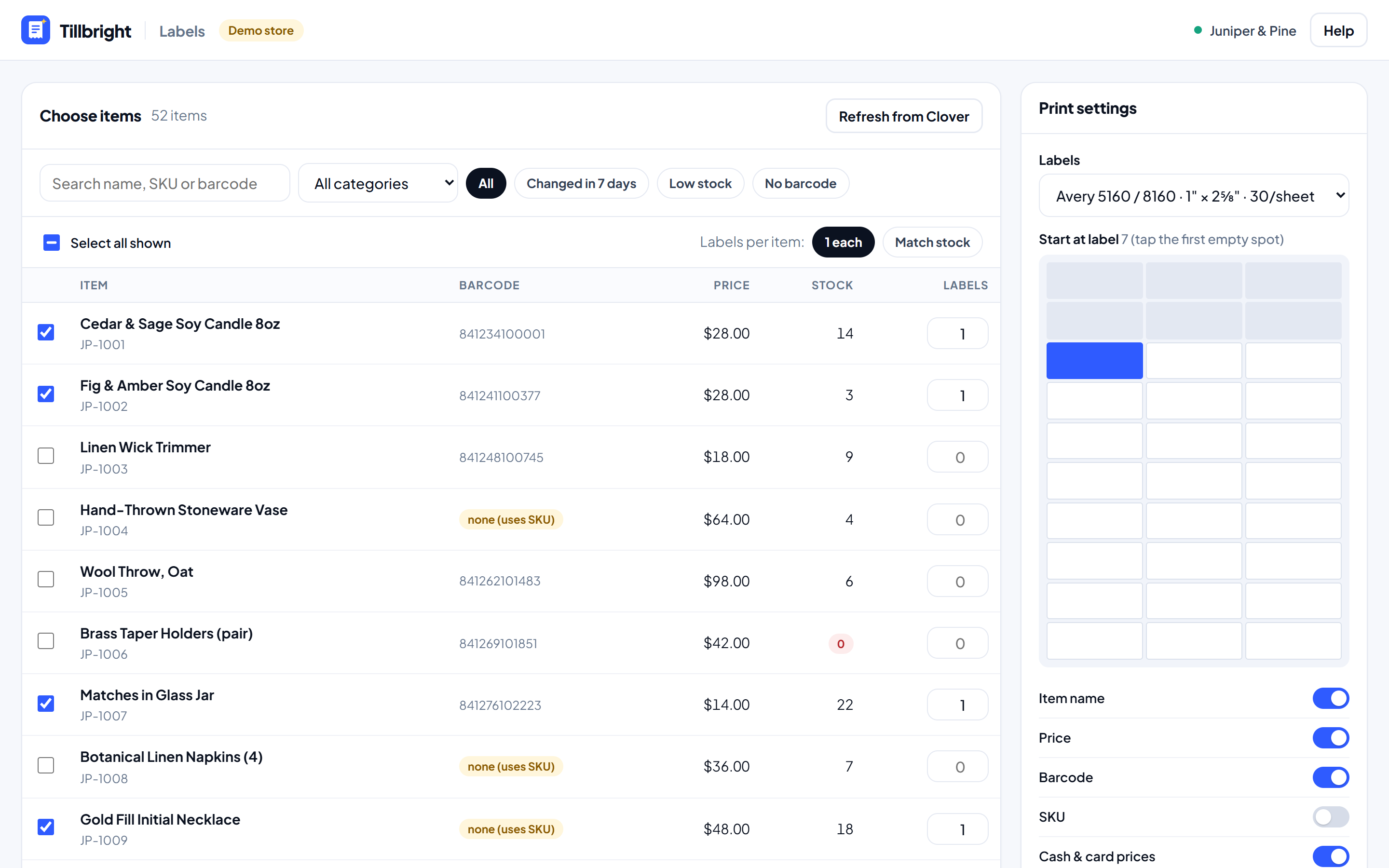Click the Demo store badge
This screenshot has height=868, width=1389.
(261, 30)
